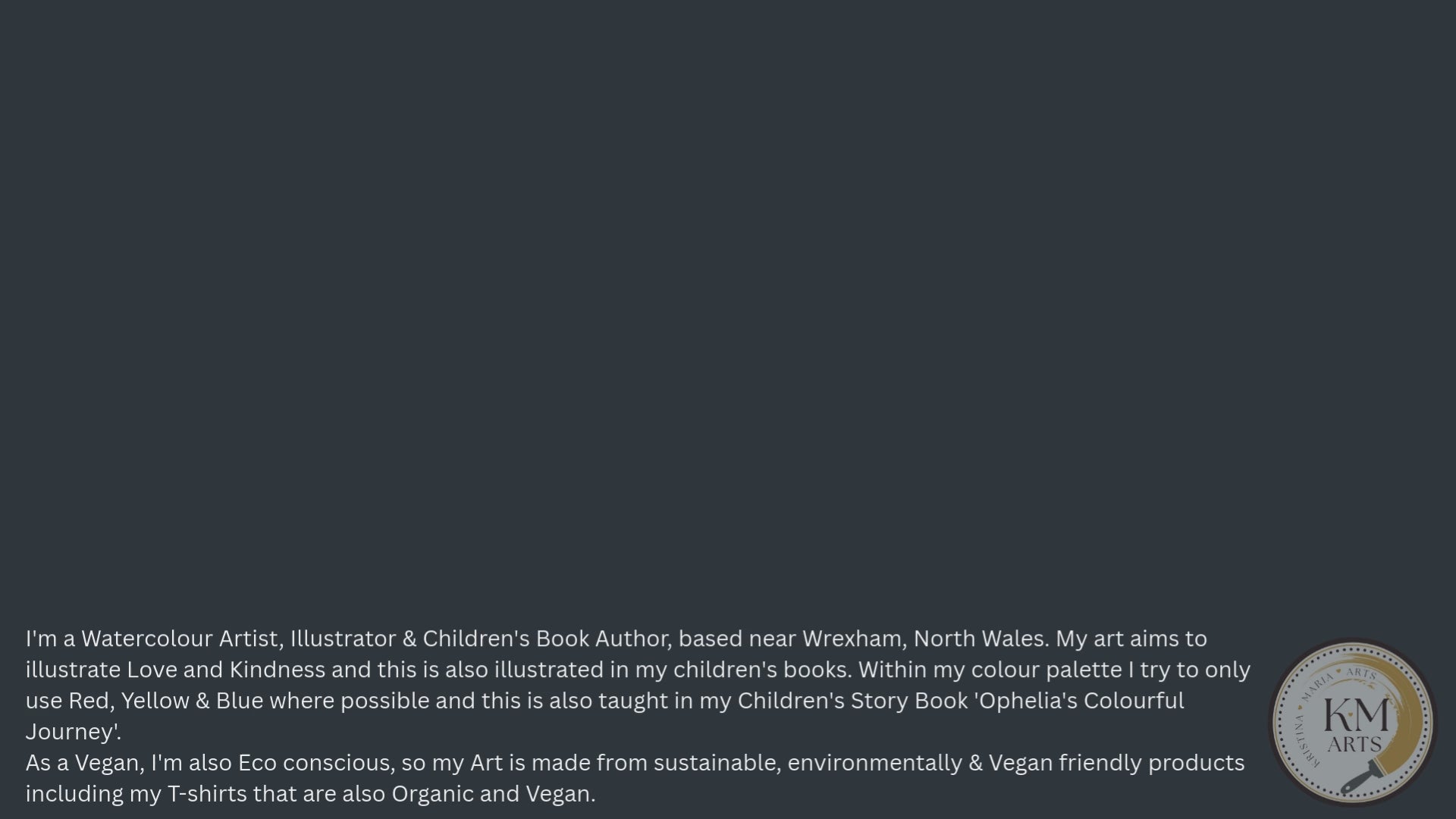Click the word 'Journey' in the text
Viewport: 1456px width, 819px height.
tap(70, 732)
